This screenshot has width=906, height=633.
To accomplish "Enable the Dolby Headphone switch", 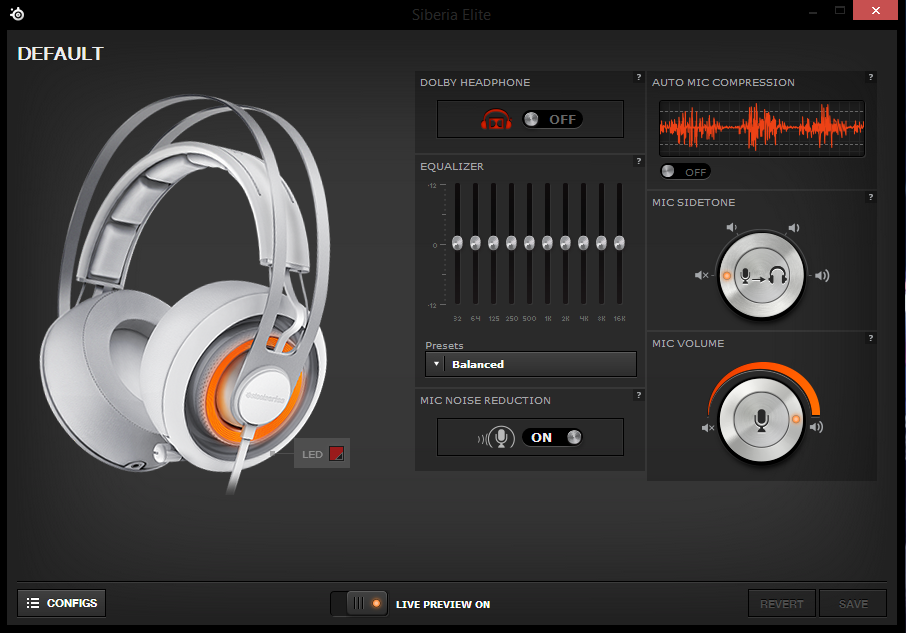I will (x=551, y=119).
